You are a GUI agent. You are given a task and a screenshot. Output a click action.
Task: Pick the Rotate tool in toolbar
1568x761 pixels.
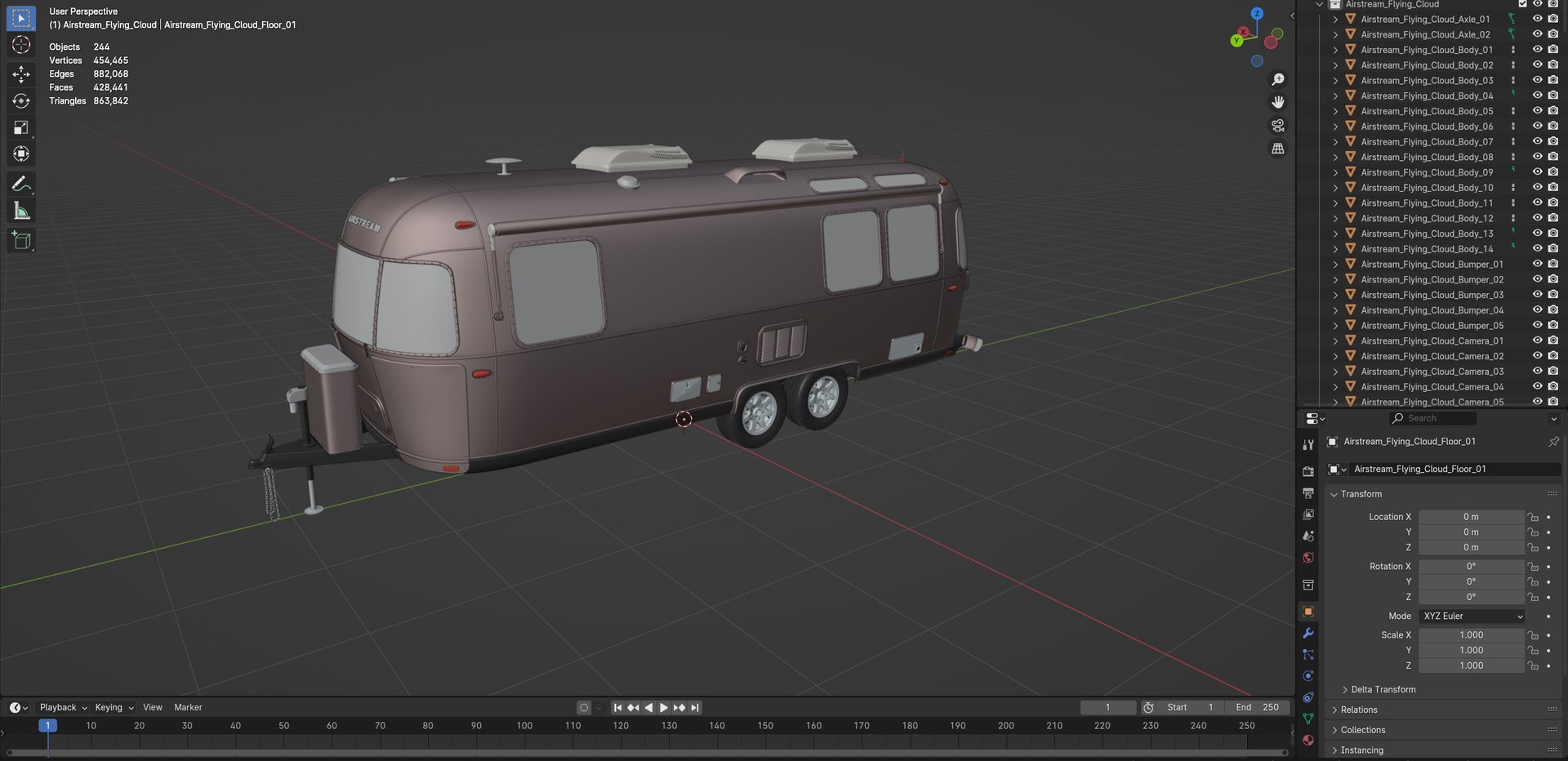[21, 100]
